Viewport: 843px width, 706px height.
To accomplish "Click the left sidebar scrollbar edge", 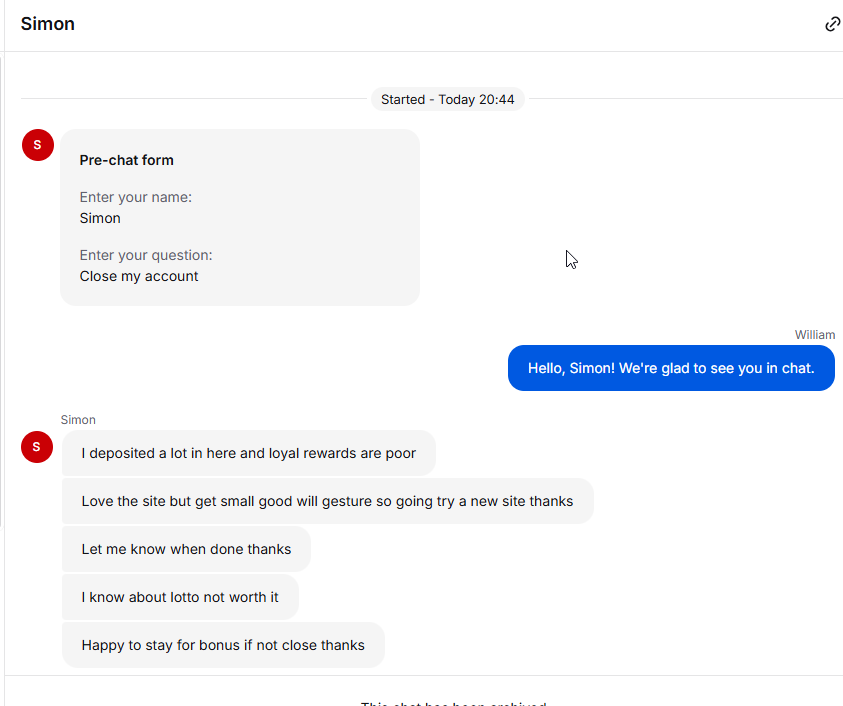I will click(x=2, y=290).
